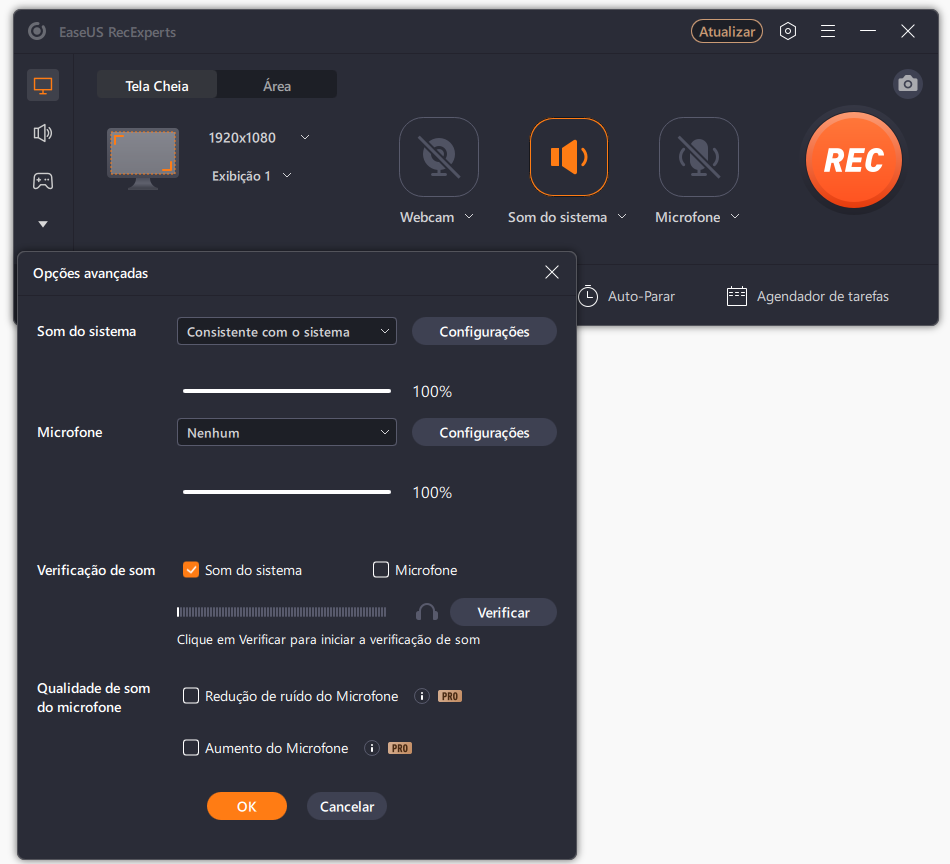
Task: Click PRO badge beside Aumento do Microfone
Action: pos(400,748)
